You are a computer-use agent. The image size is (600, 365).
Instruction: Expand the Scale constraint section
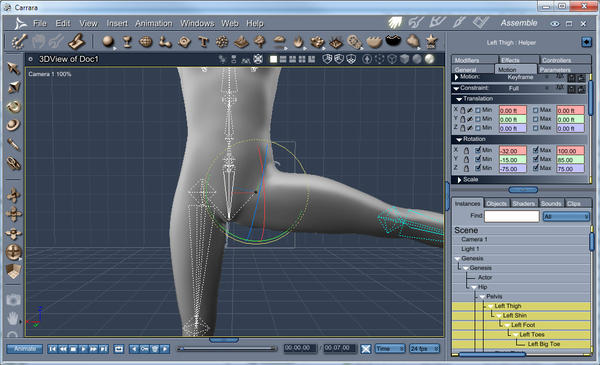click(459, 179)
